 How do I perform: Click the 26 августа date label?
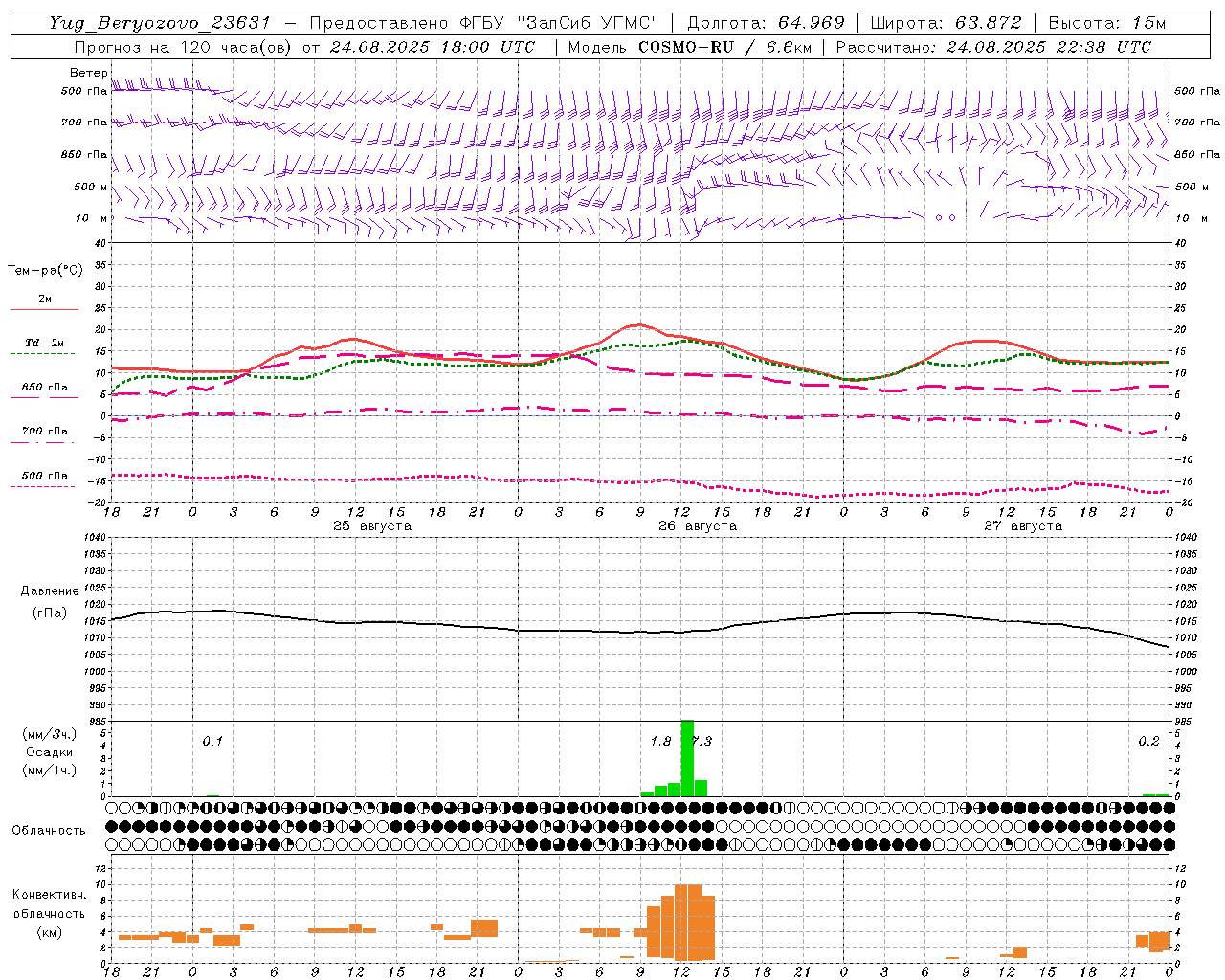click(x=698, y=526)
